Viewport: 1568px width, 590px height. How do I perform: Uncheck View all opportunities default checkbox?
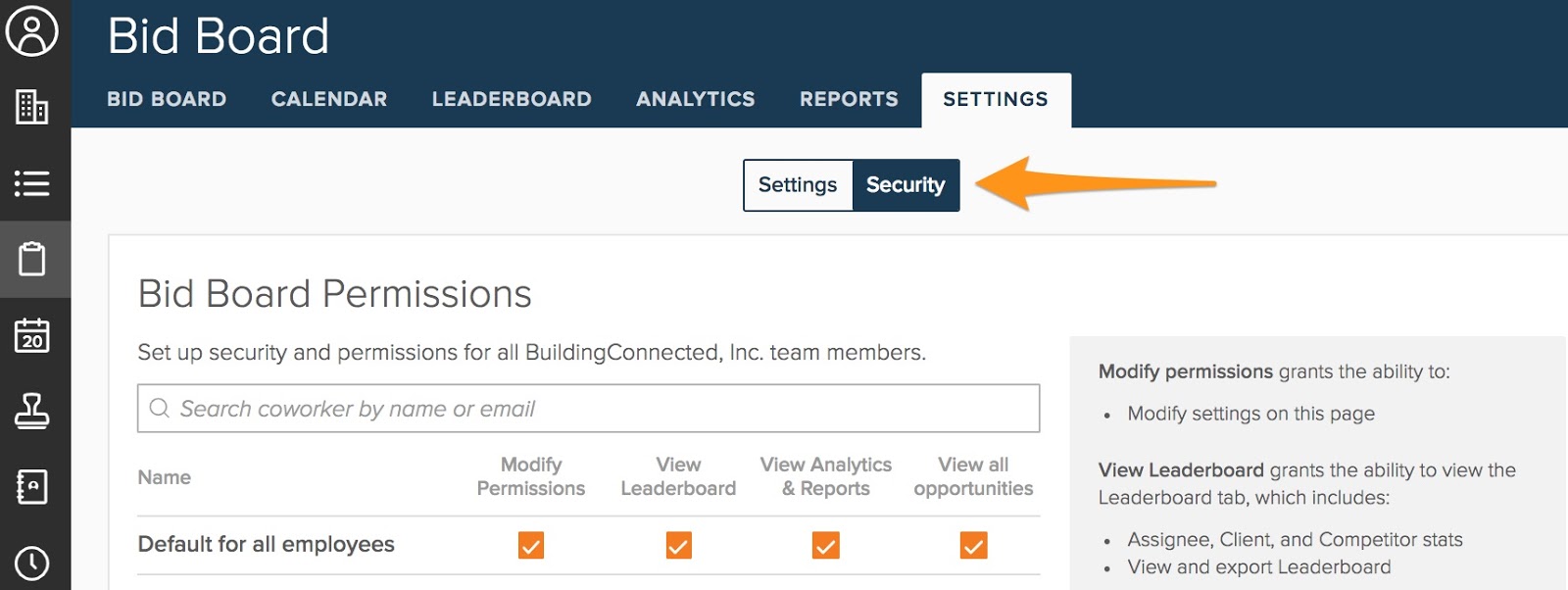click(973, 545)
